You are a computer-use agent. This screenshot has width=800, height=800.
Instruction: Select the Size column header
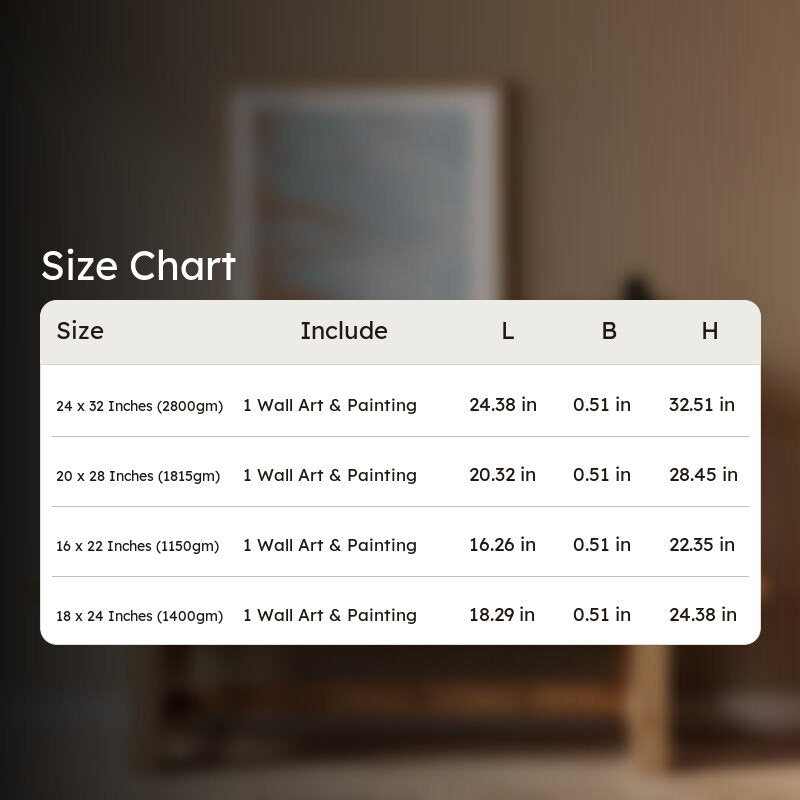coord(80,331)
